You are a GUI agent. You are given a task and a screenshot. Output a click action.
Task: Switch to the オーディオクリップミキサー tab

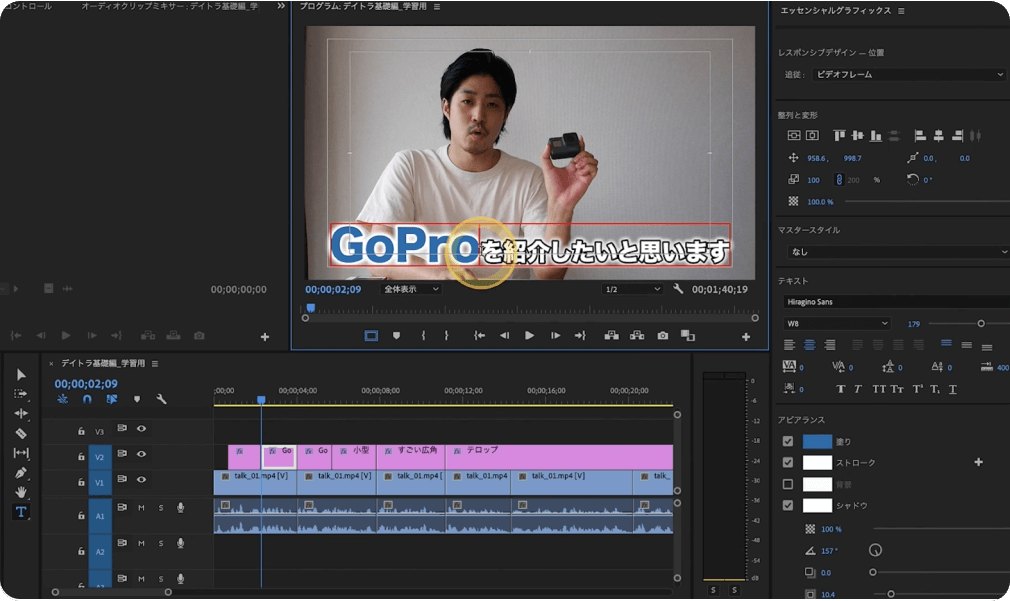coord(168,7)
